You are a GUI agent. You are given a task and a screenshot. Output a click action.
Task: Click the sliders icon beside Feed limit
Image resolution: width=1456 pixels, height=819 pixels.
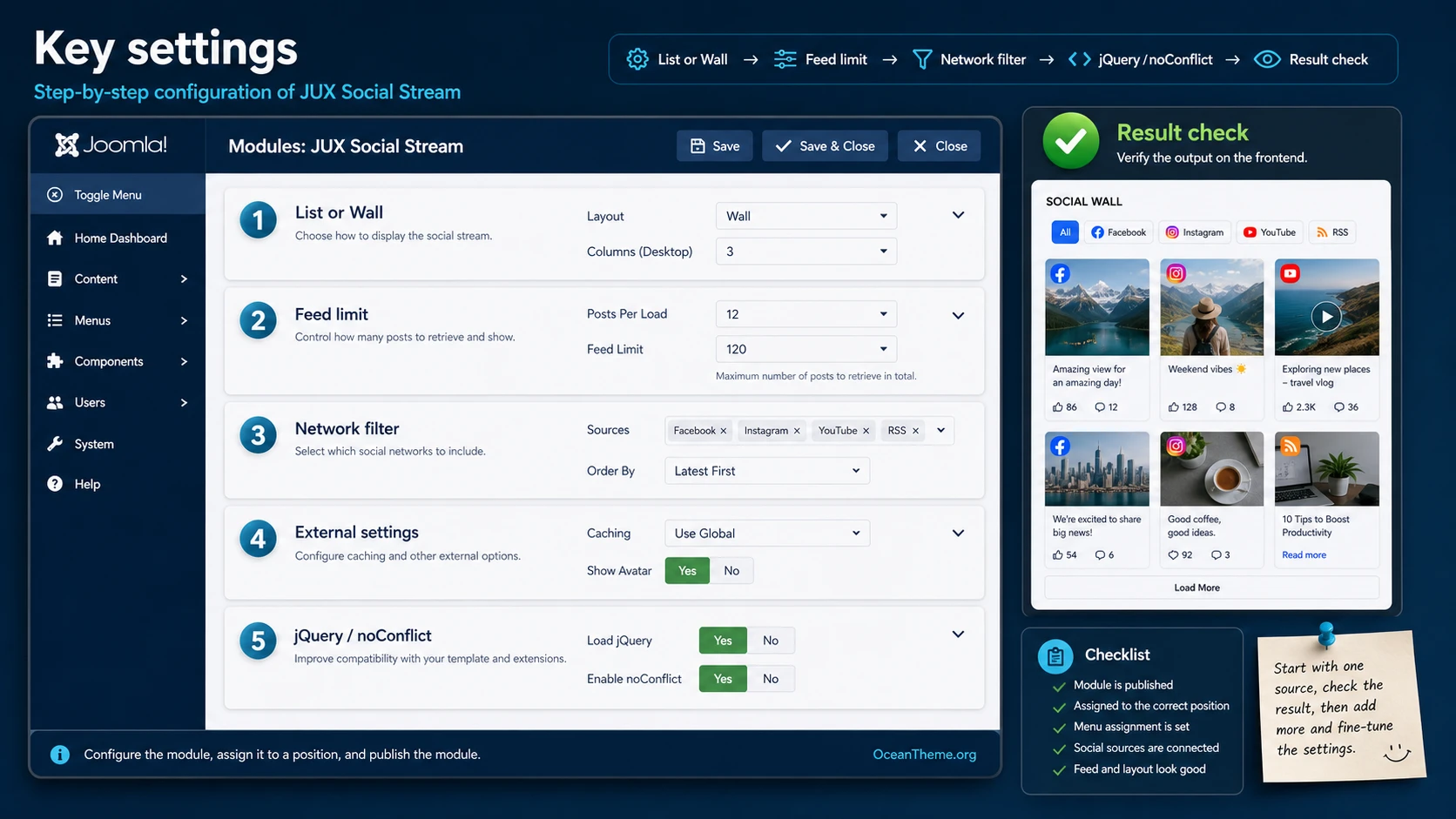click(x=785, y=59)
